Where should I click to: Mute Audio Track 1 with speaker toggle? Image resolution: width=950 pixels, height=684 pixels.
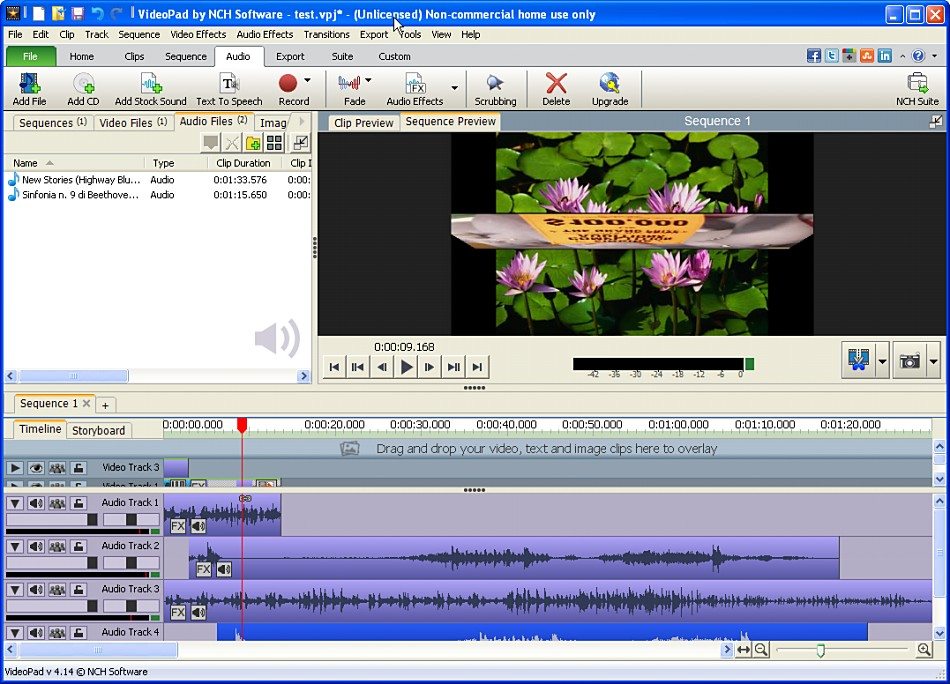(x=36, y=503)
